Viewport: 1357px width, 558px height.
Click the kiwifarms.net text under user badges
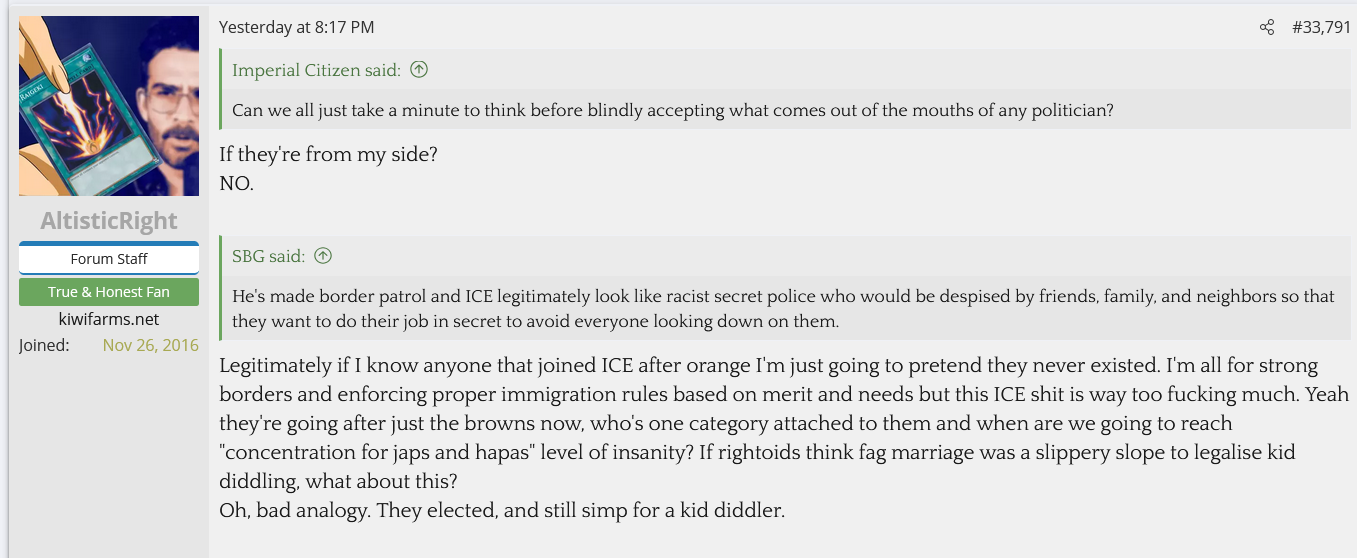[109, 319]
